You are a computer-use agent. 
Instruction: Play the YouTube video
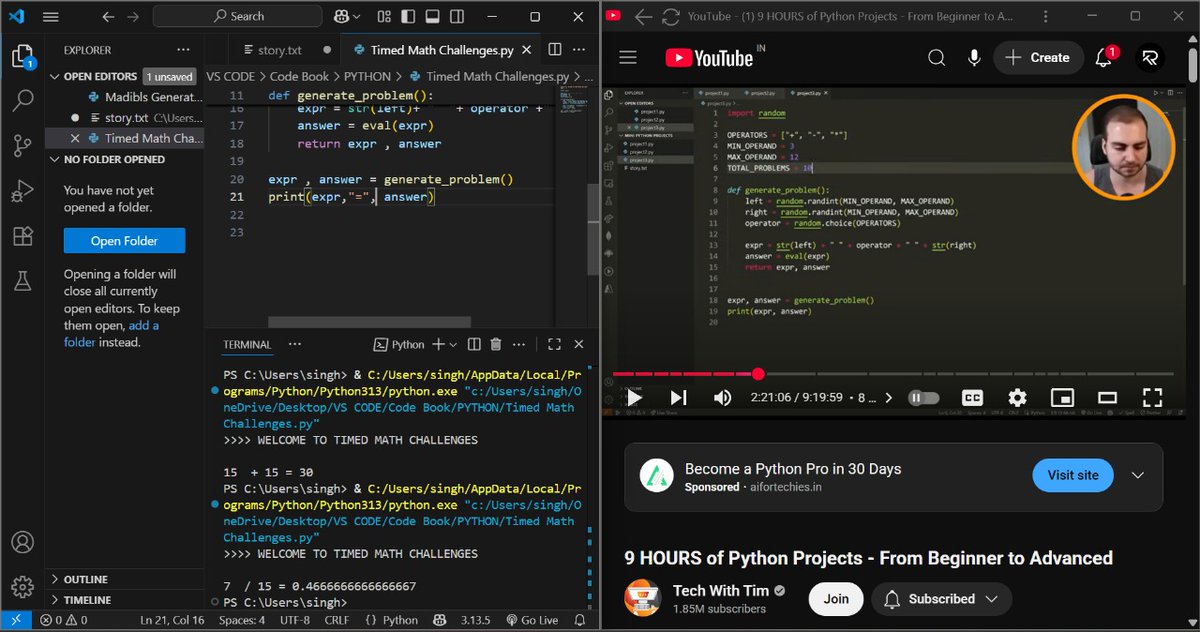[634, 398]
